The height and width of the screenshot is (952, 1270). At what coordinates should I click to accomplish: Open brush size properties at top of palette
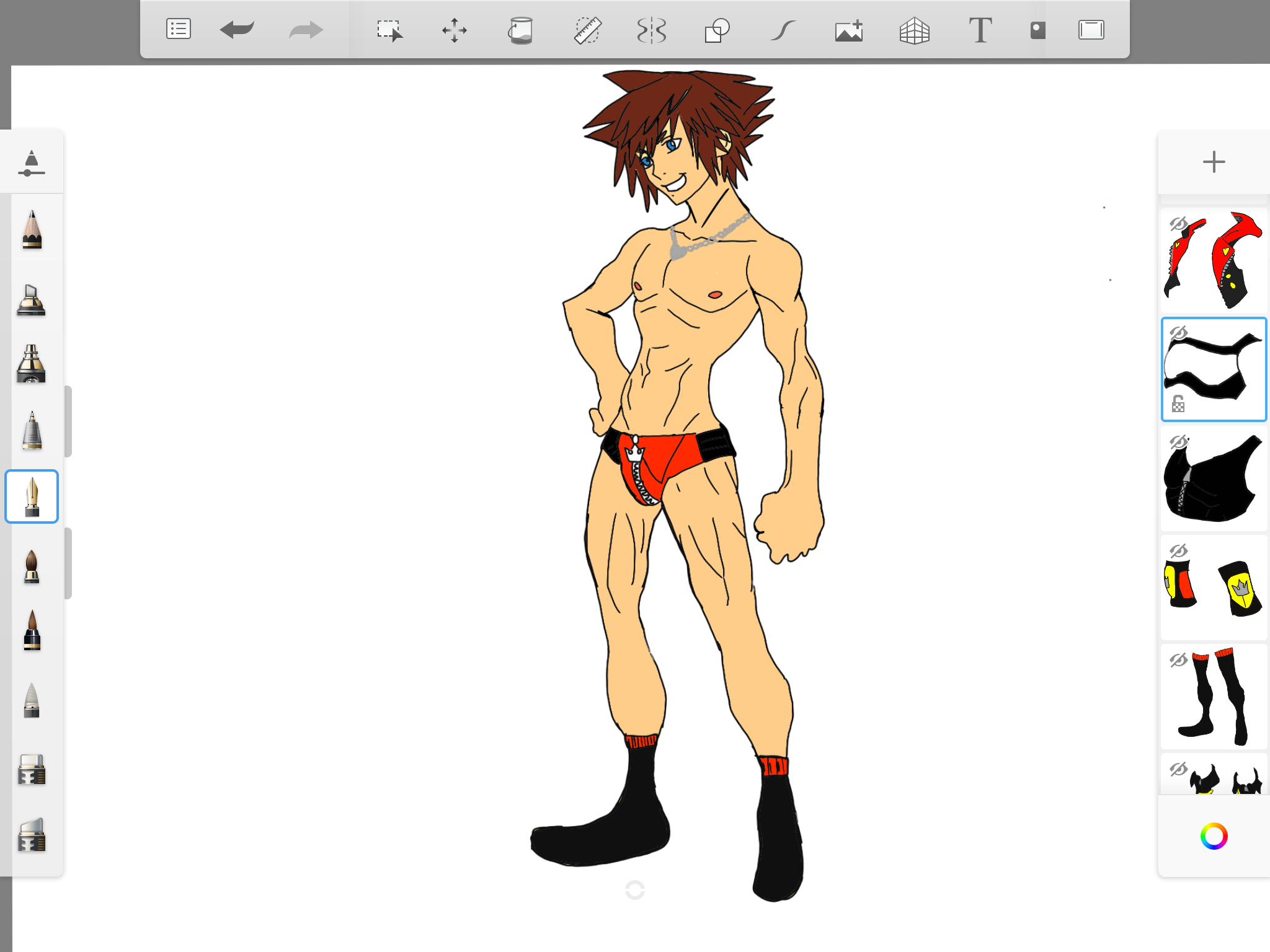32,163
